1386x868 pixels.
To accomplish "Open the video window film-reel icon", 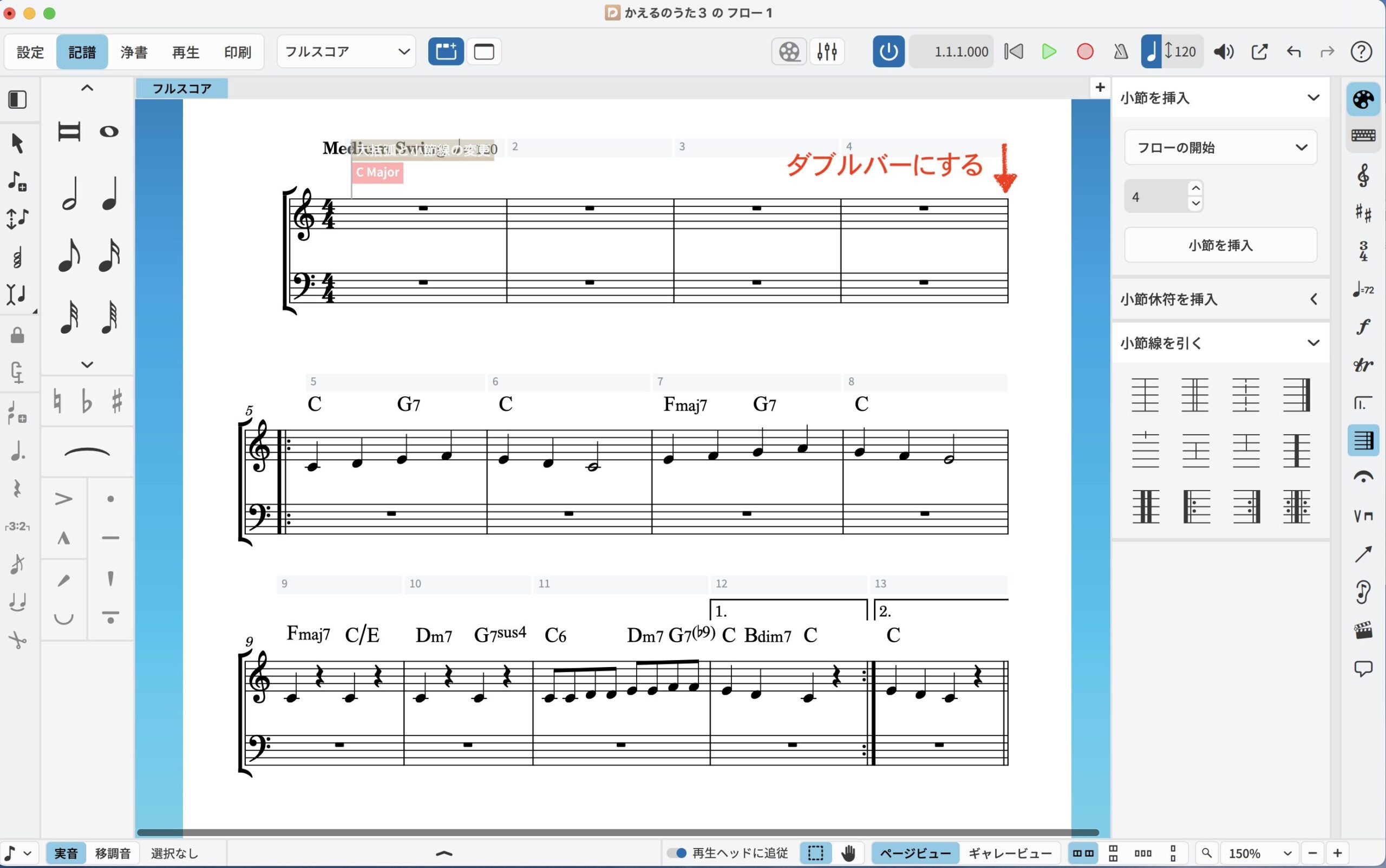I will coord(789,51).
